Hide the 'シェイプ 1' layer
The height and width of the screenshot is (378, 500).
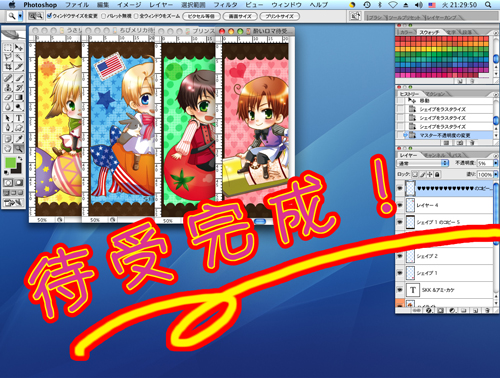(x=400, y=273)
